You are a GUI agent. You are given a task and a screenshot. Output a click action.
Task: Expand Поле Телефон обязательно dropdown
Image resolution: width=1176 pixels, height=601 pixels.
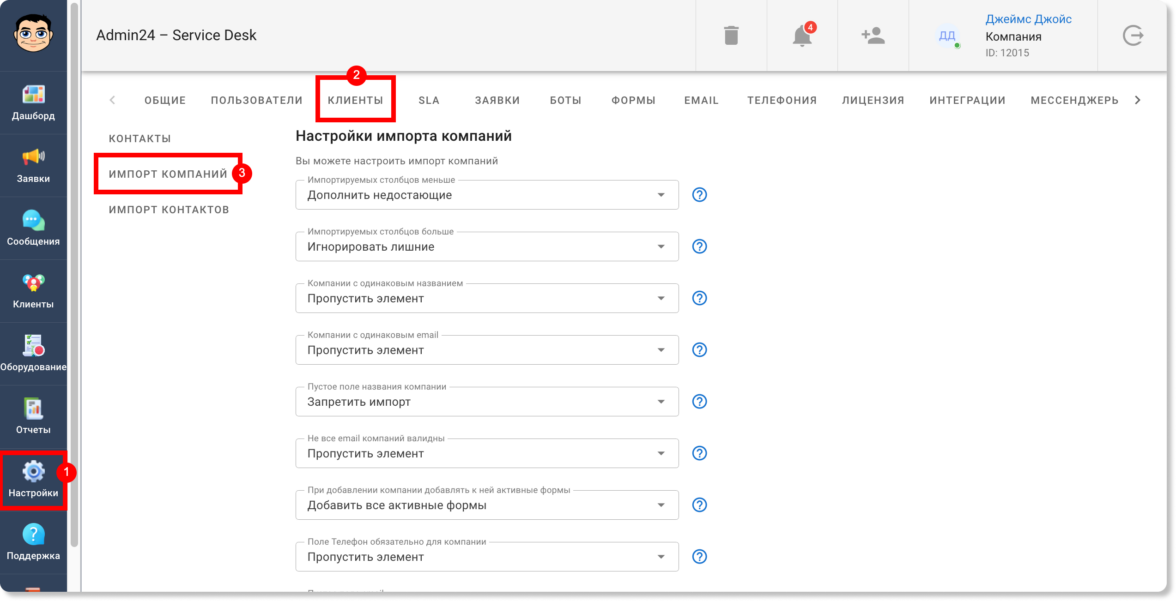tap(487, 557)
